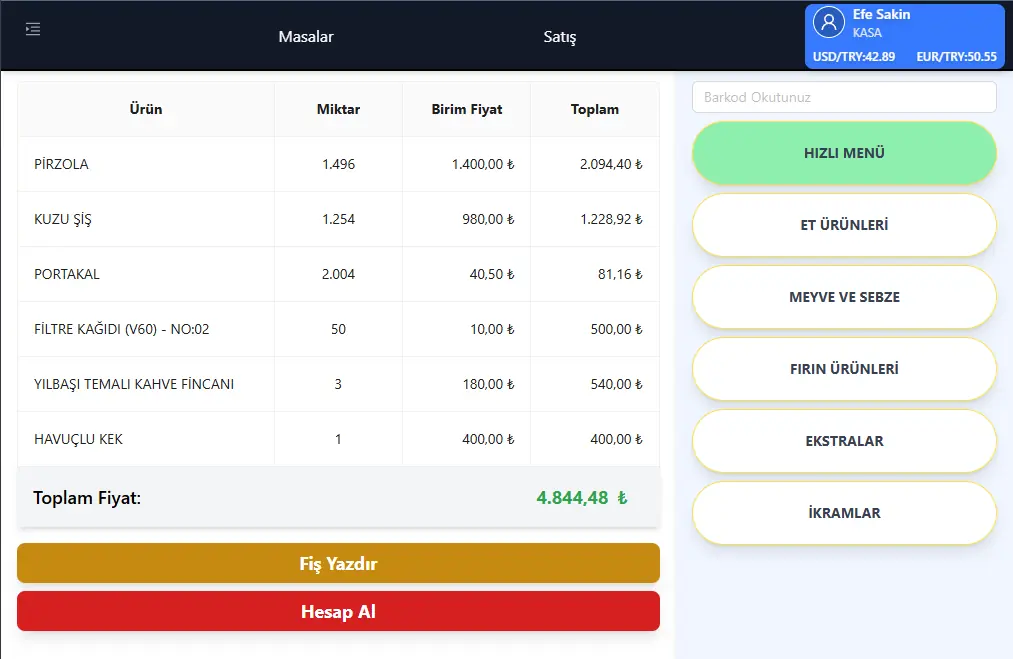
Task: Open the ET ÜRÜNLERİ category
Action: coord(844,225)
